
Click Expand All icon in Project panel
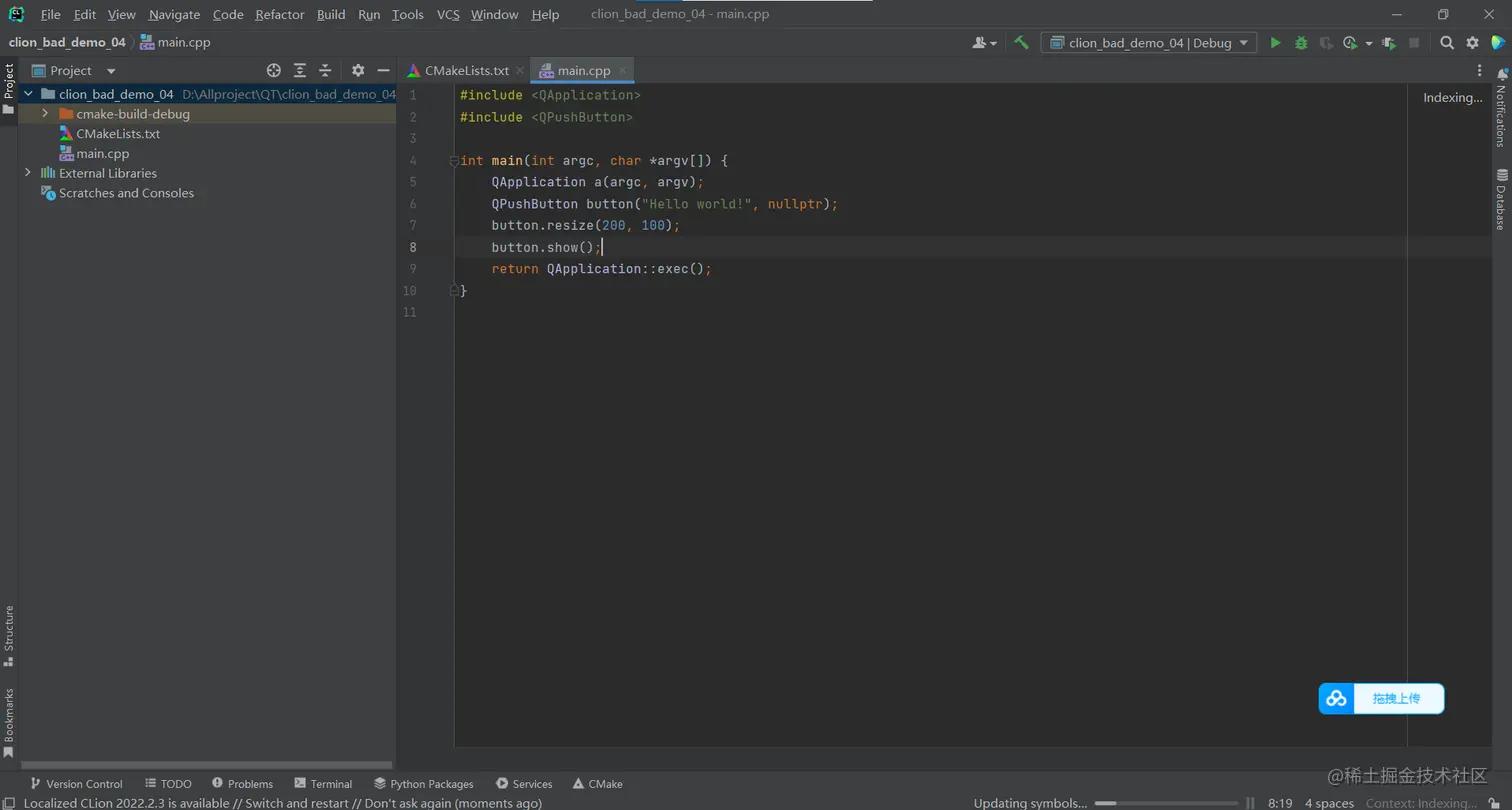[x=300, y=71]
